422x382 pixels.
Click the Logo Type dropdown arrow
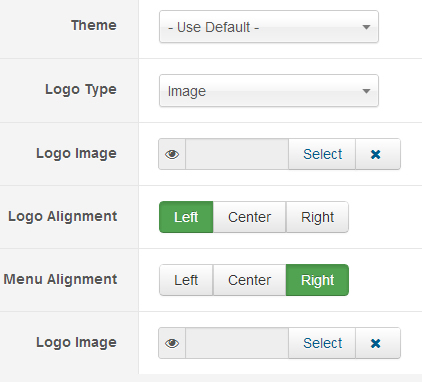[366, 91]
